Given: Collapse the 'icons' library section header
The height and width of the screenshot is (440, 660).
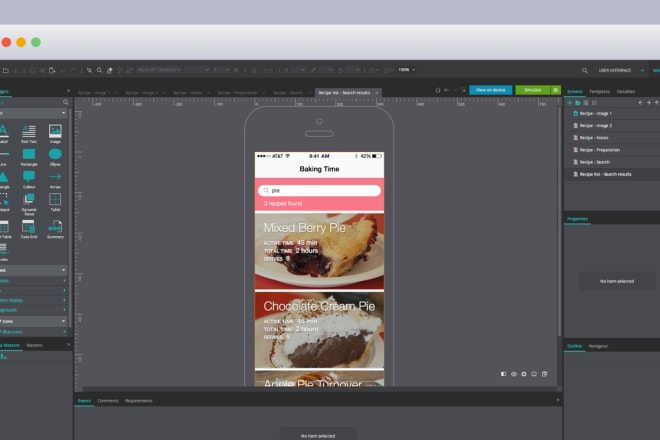Looking at the screenshot, I should 34,321.
